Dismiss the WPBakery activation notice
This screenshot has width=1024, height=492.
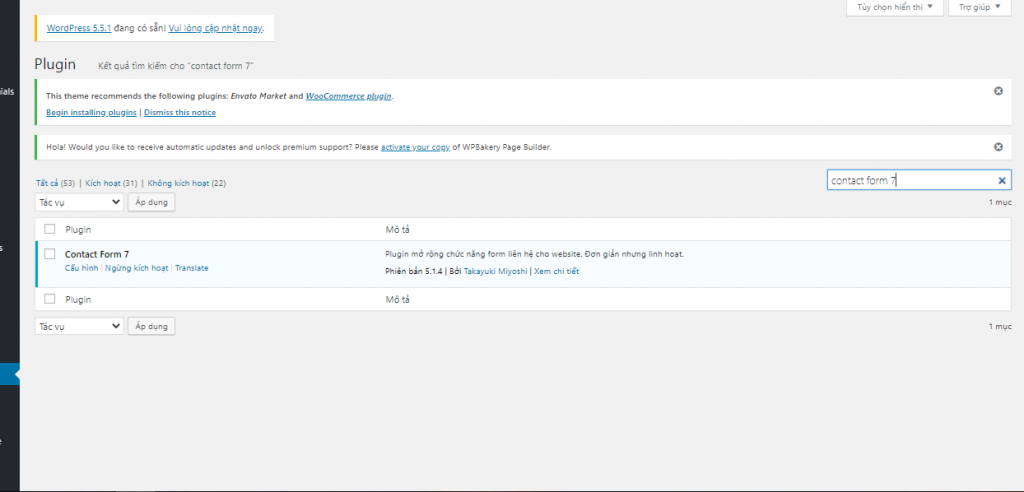pos(997,147)
